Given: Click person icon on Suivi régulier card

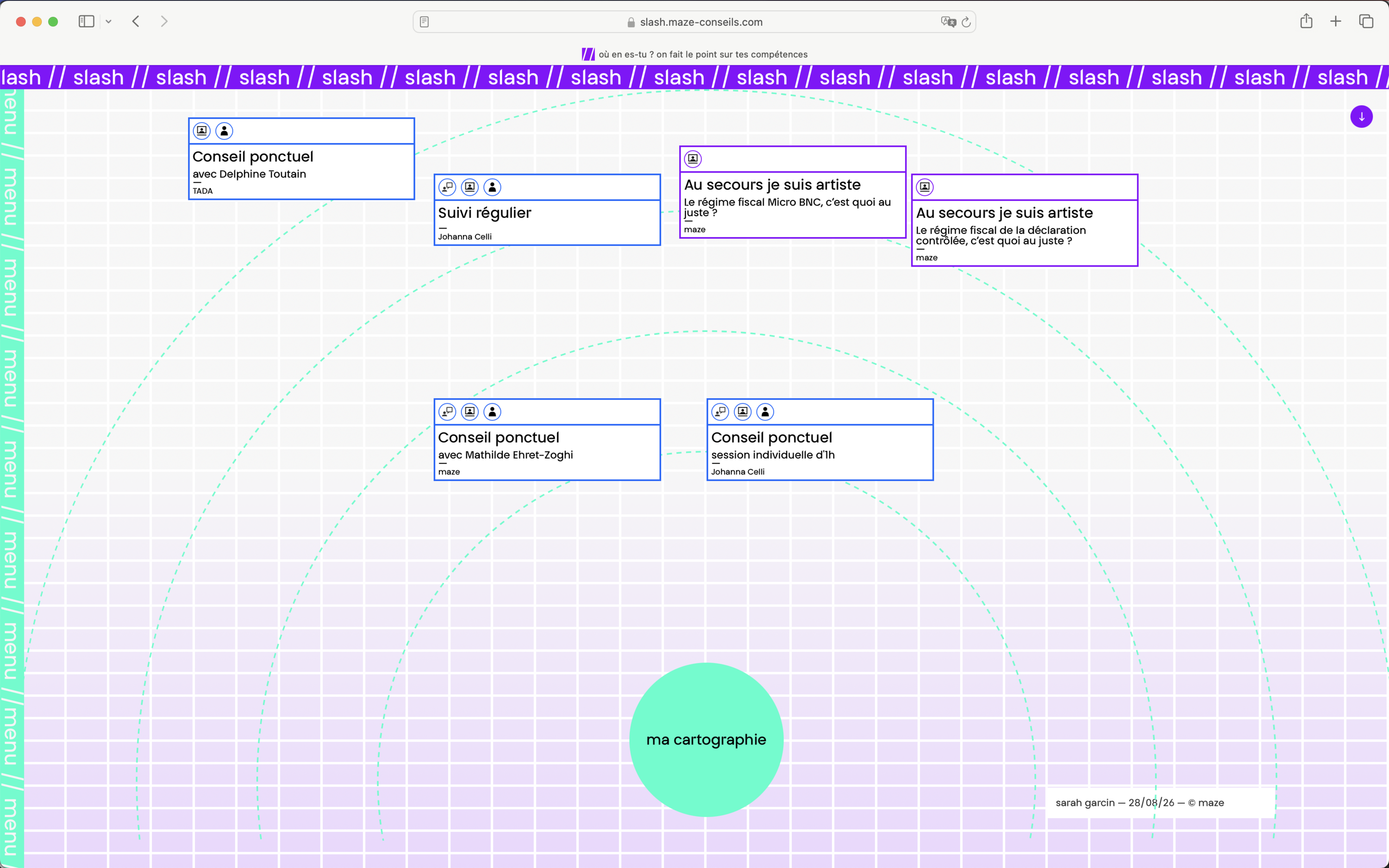Looking at the screenshot, I should [x=493, y=187].
